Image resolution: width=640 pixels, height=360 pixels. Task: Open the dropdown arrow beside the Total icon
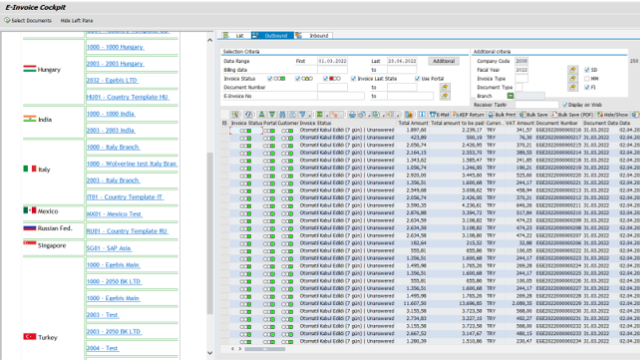[327, 116]
